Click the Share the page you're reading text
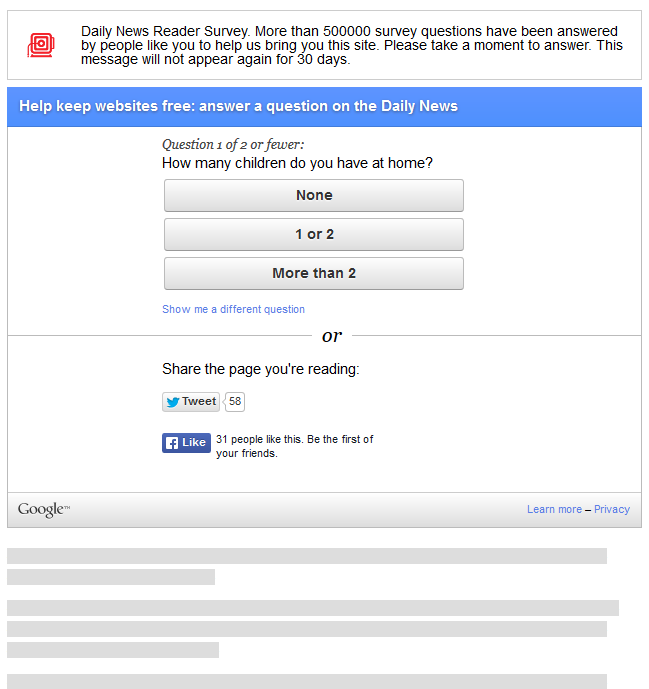 pos(260,370)
